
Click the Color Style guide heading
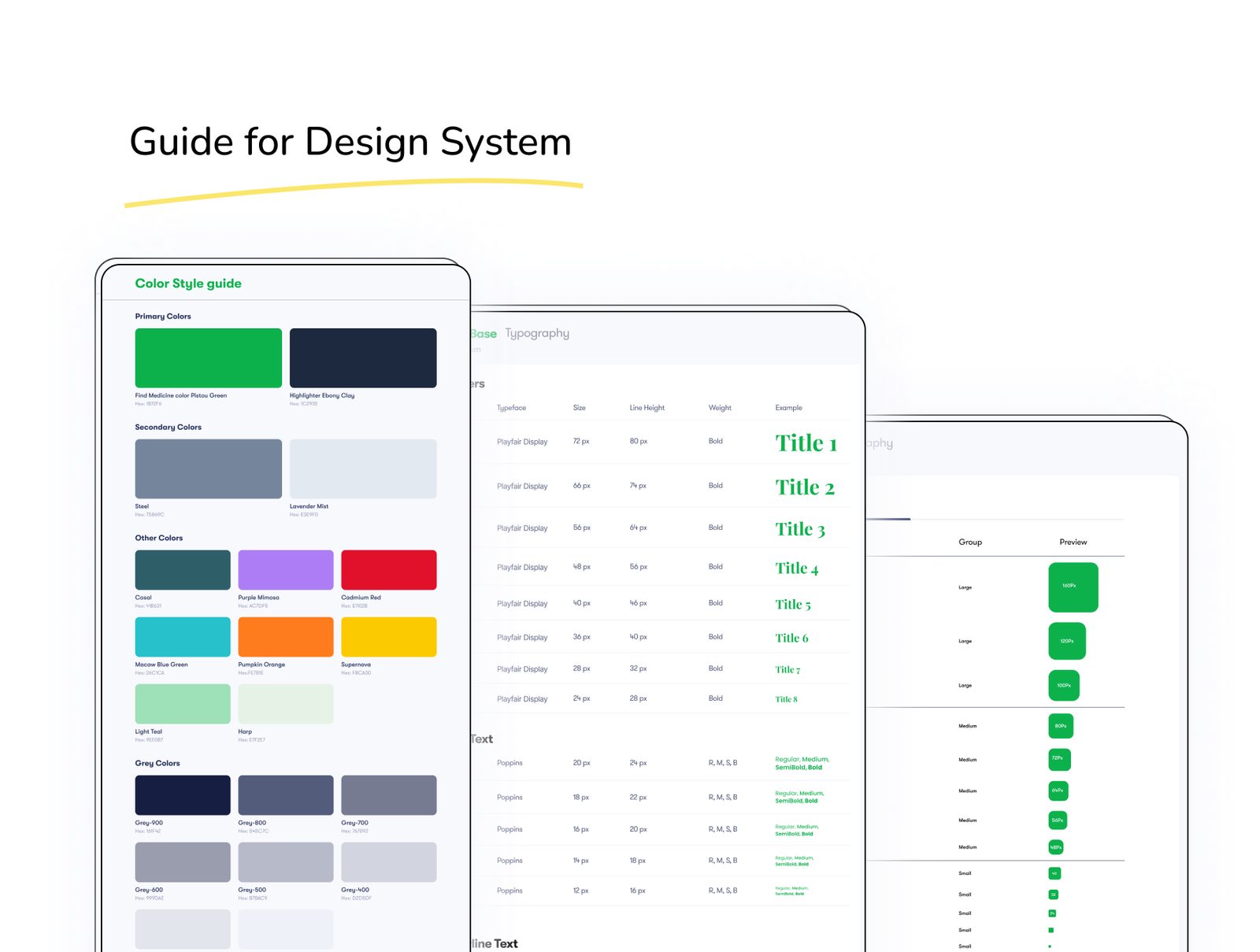coord(188,283)
